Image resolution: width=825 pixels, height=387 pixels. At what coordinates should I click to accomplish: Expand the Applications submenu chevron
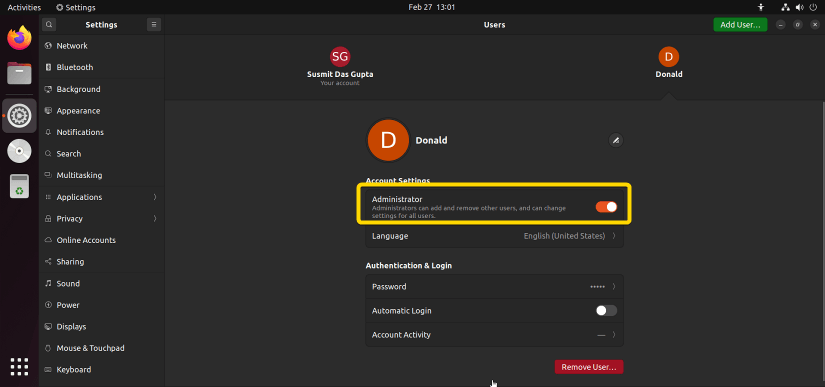(155, 197)
